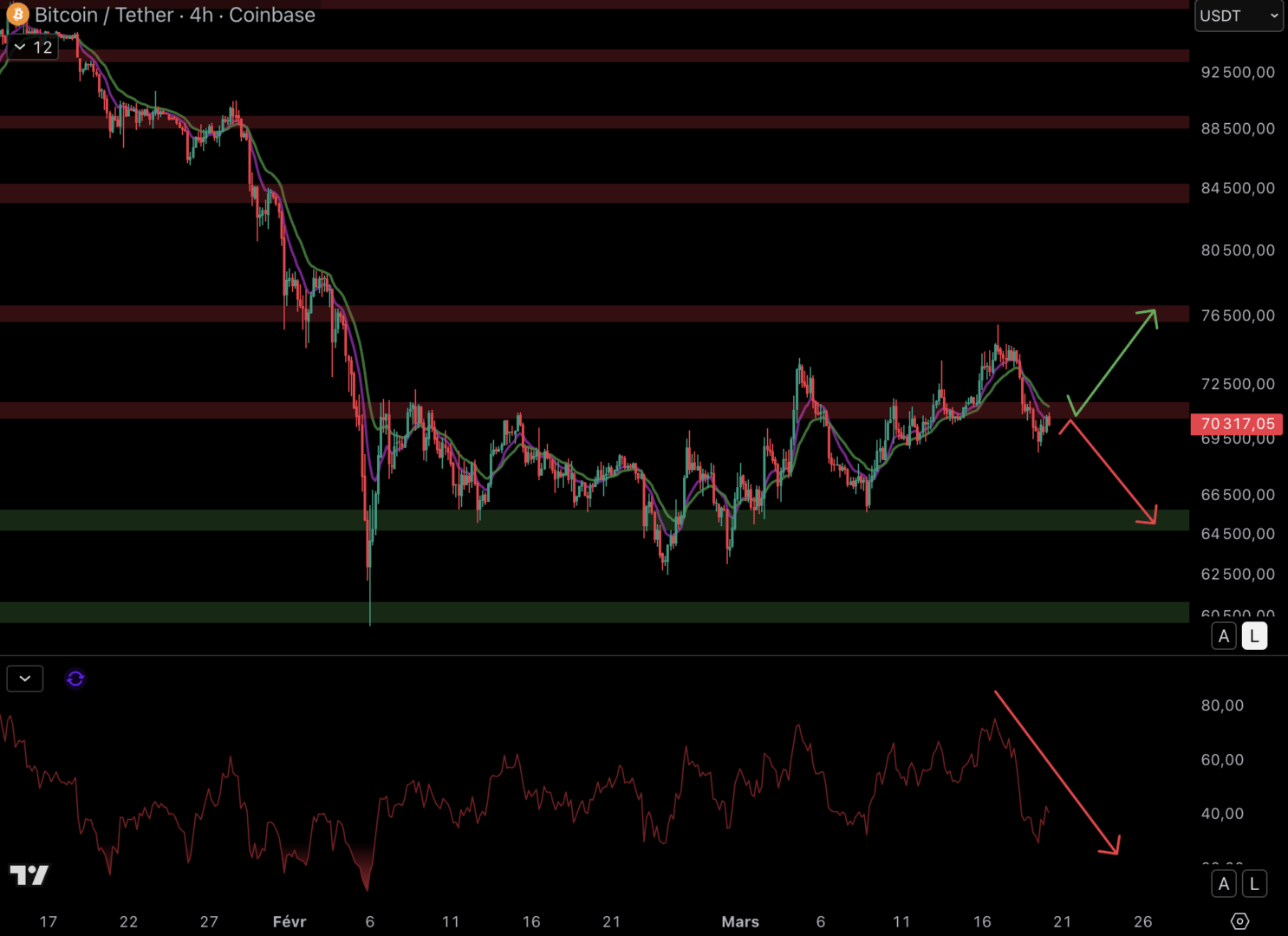Image resolution: width=1288 pixels, height=936 pixels.
Task: Toggle log scale L on main price pane
Action: coord(1254,636)
